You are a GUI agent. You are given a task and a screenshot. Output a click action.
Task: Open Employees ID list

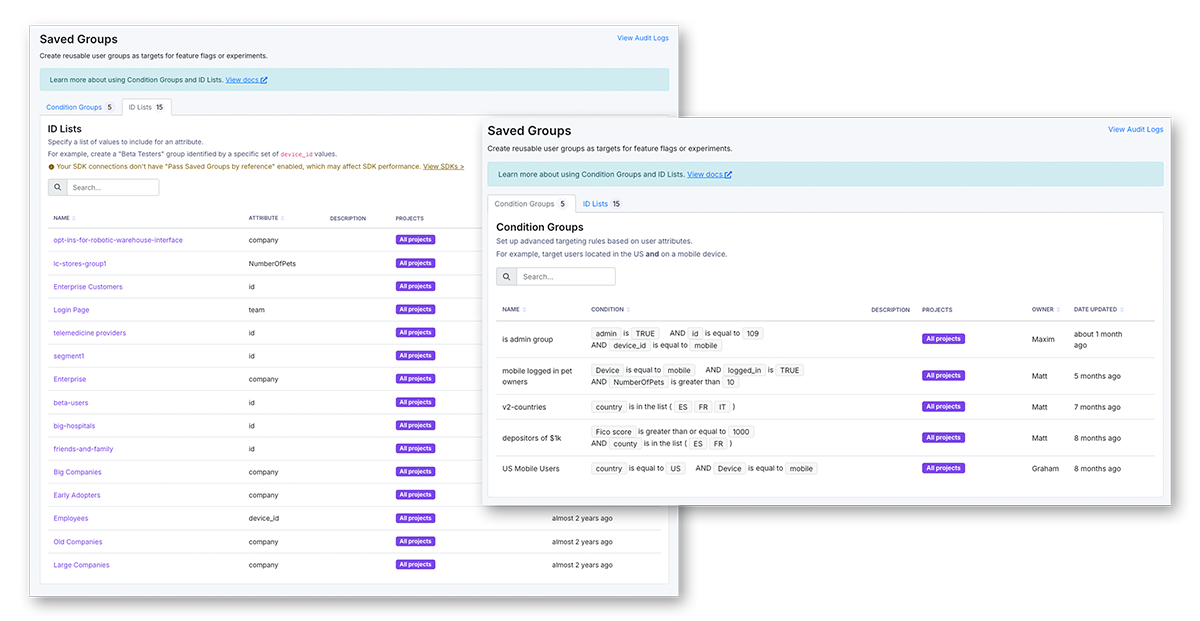(x=71, y=518)
